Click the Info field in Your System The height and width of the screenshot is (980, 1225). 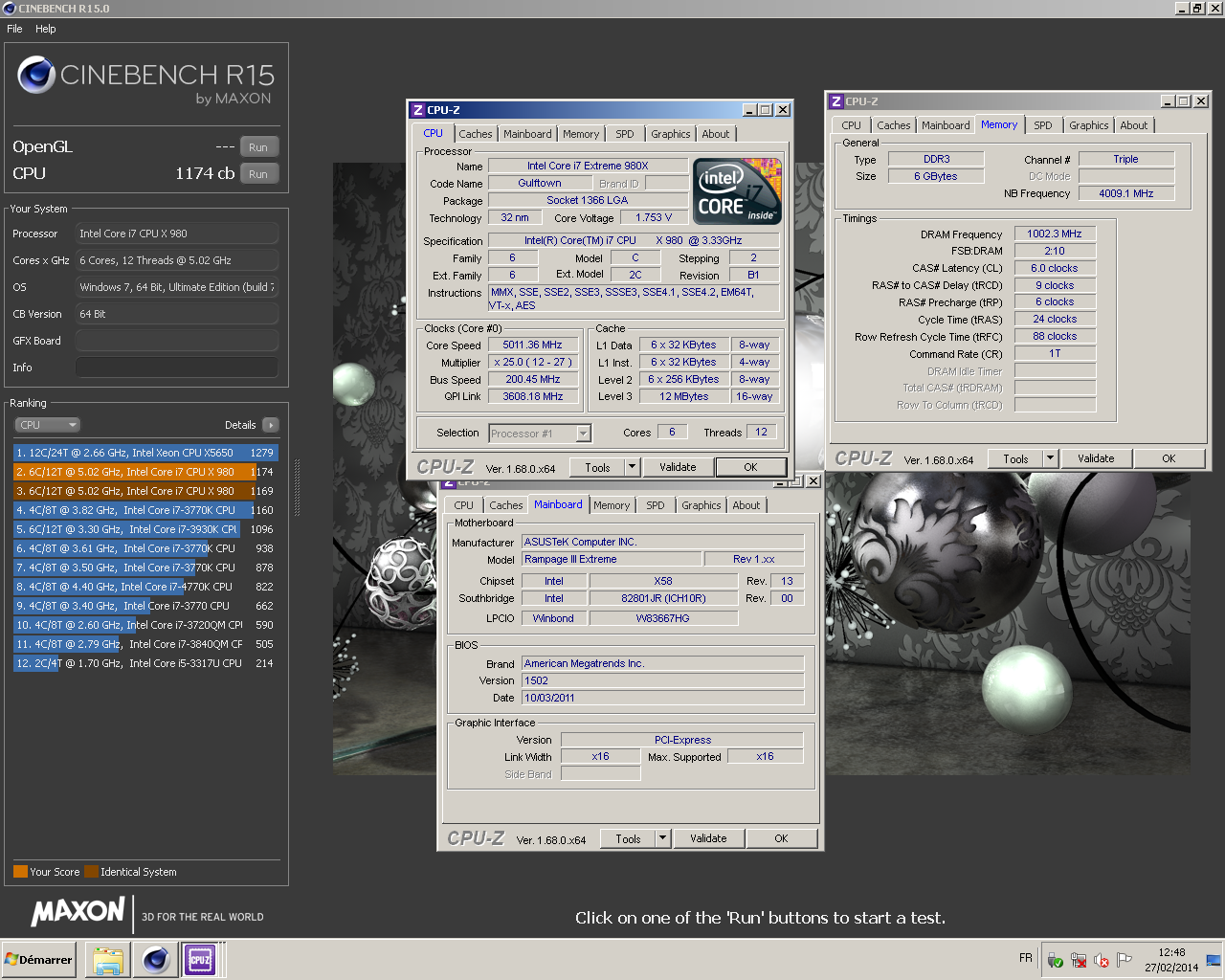coord(177,367)
